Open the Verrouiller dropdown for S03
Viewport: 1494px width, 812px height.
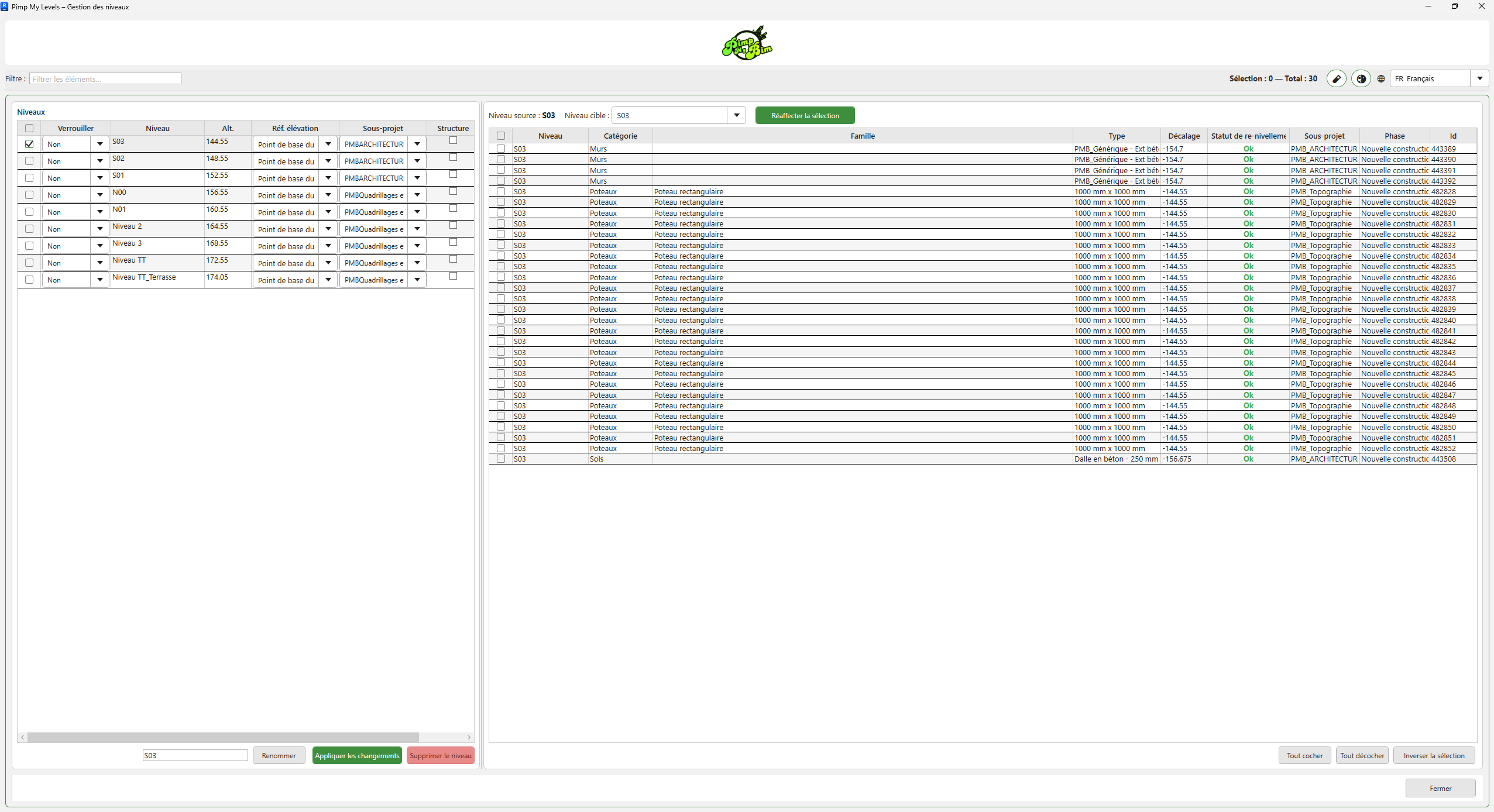(100, 144)
